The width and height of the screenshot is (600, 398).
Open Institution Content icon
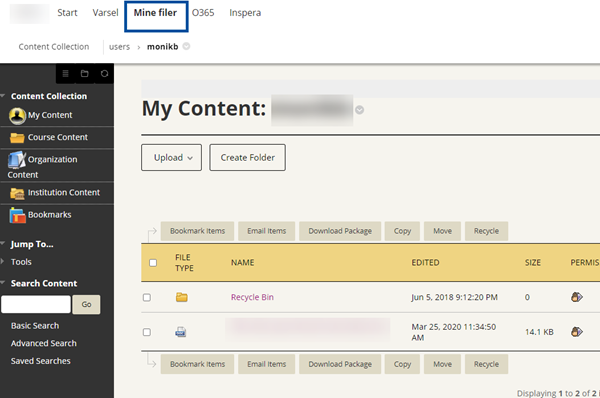[x=17, y=193]
